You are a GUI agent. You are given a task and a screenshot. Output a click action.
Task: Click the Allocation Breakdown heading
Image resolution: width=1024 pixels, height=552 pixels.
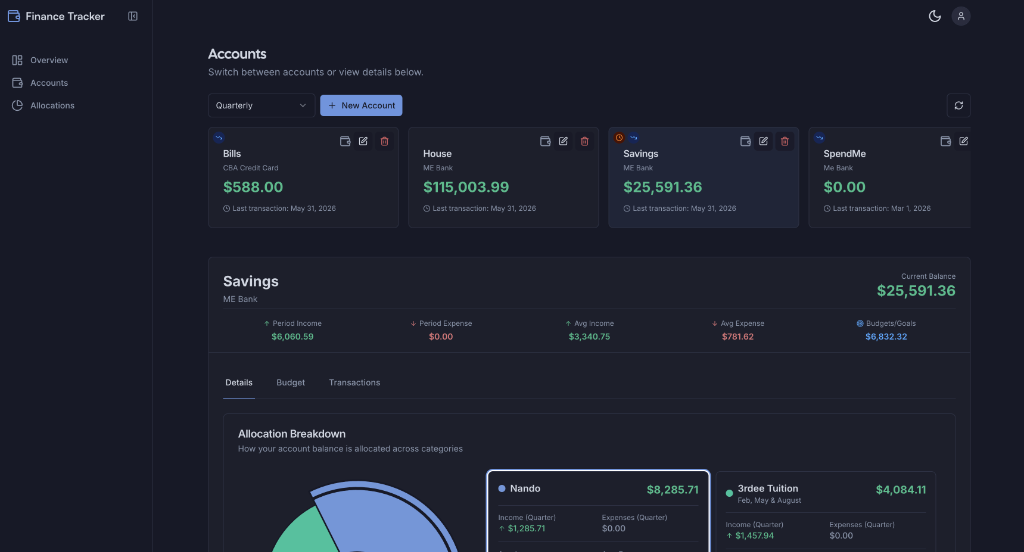[292, 434]
